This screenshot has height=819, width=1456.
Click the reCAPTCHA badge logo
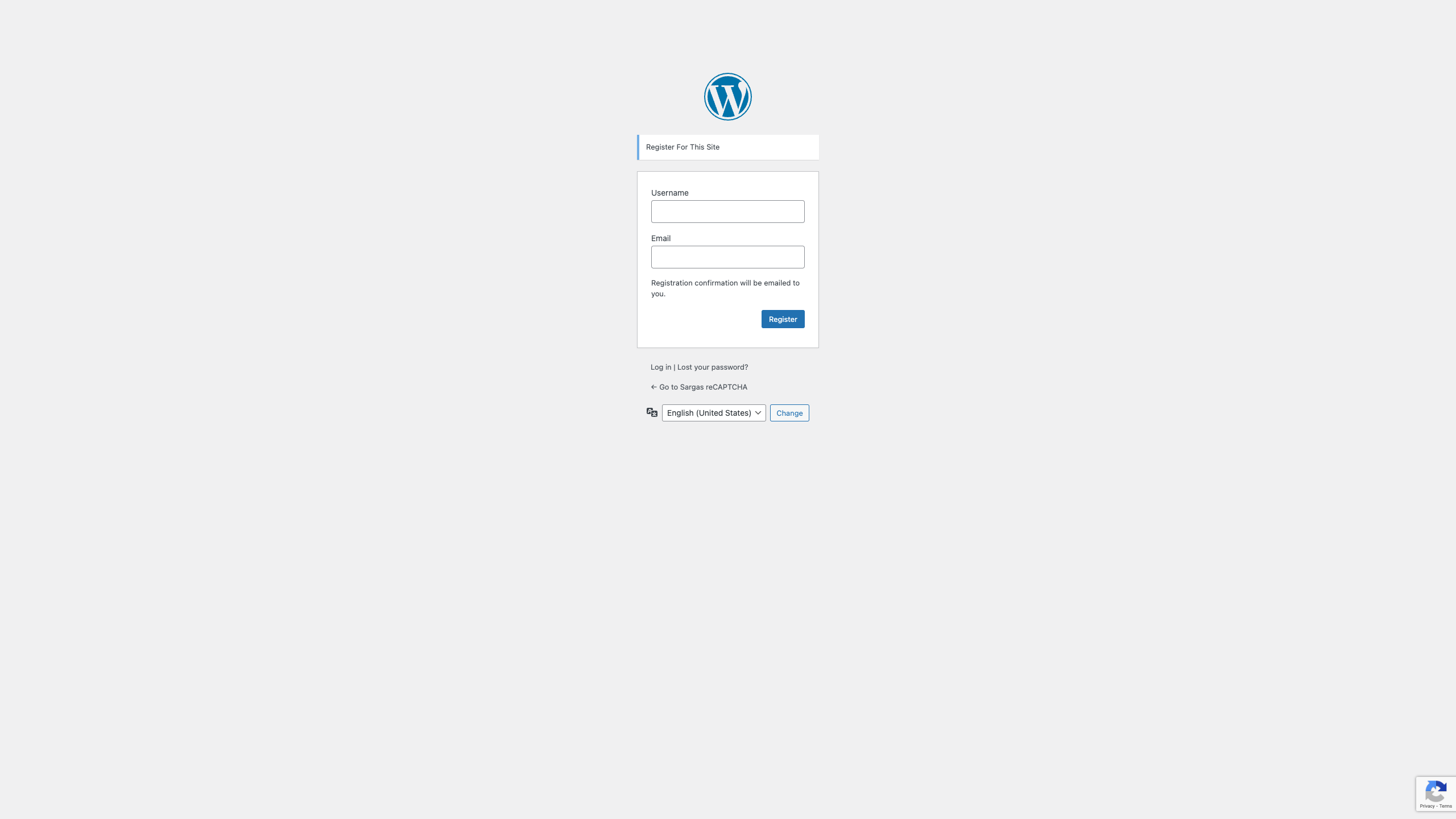click(x=1436, y=791)
